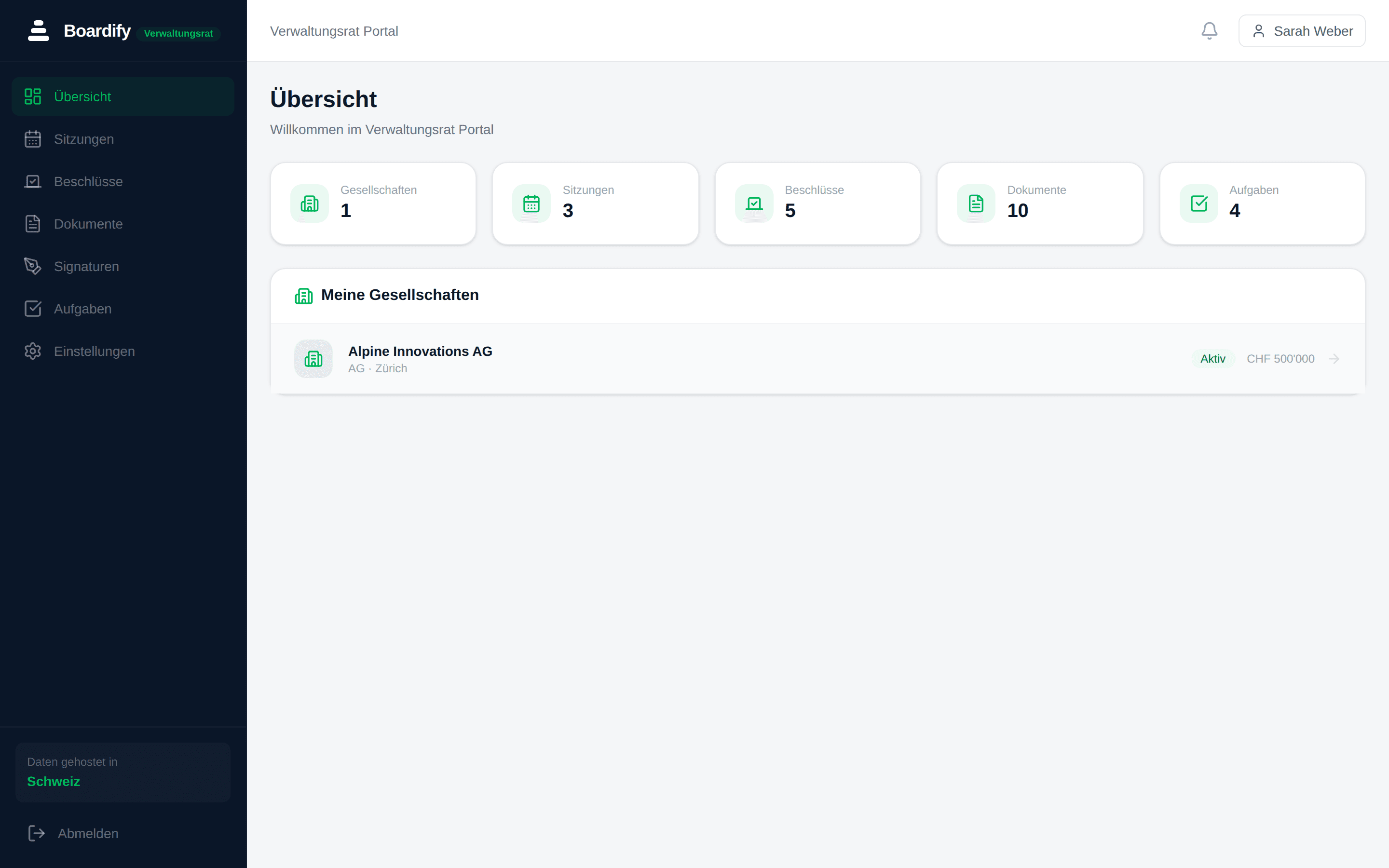Click the Meine Gesellschaften heading

(400, 295)
